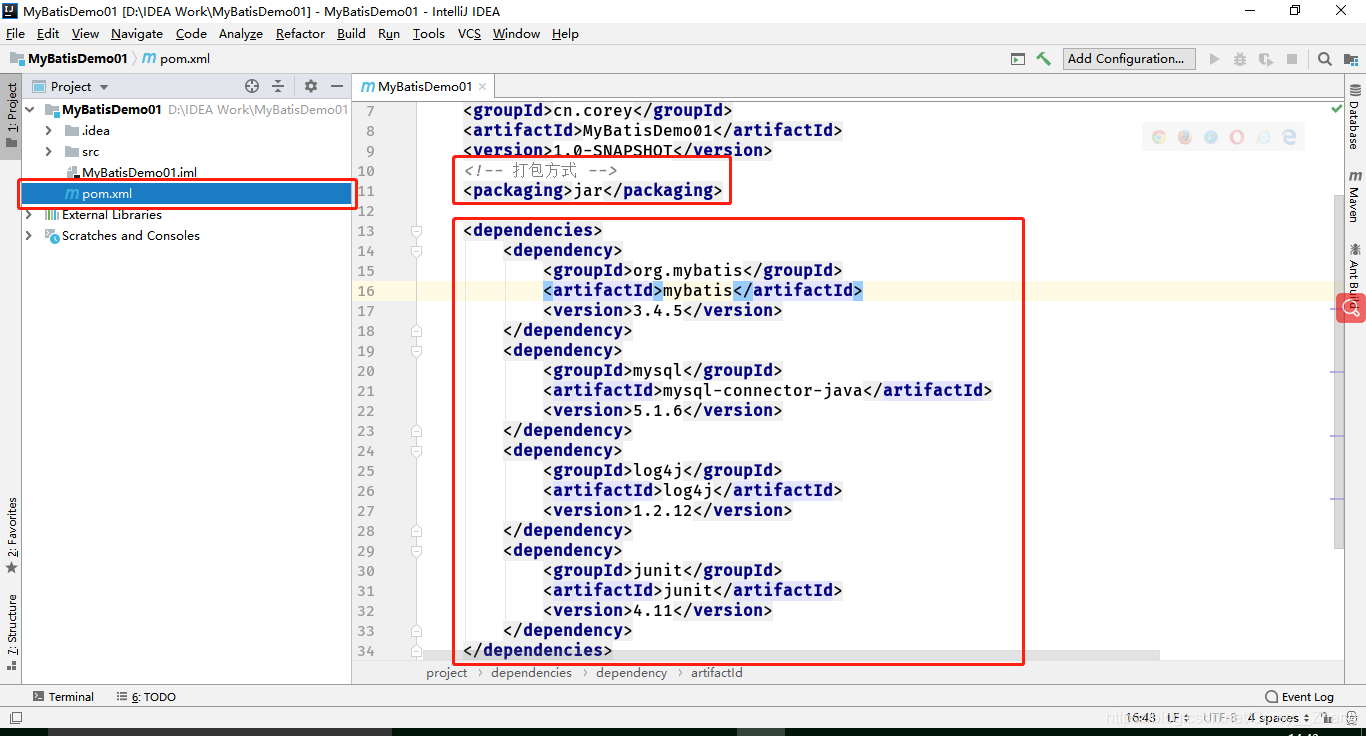Click Collapse All icon in Project panel
The image size is (1366, 736).
(x=278, y=87)
